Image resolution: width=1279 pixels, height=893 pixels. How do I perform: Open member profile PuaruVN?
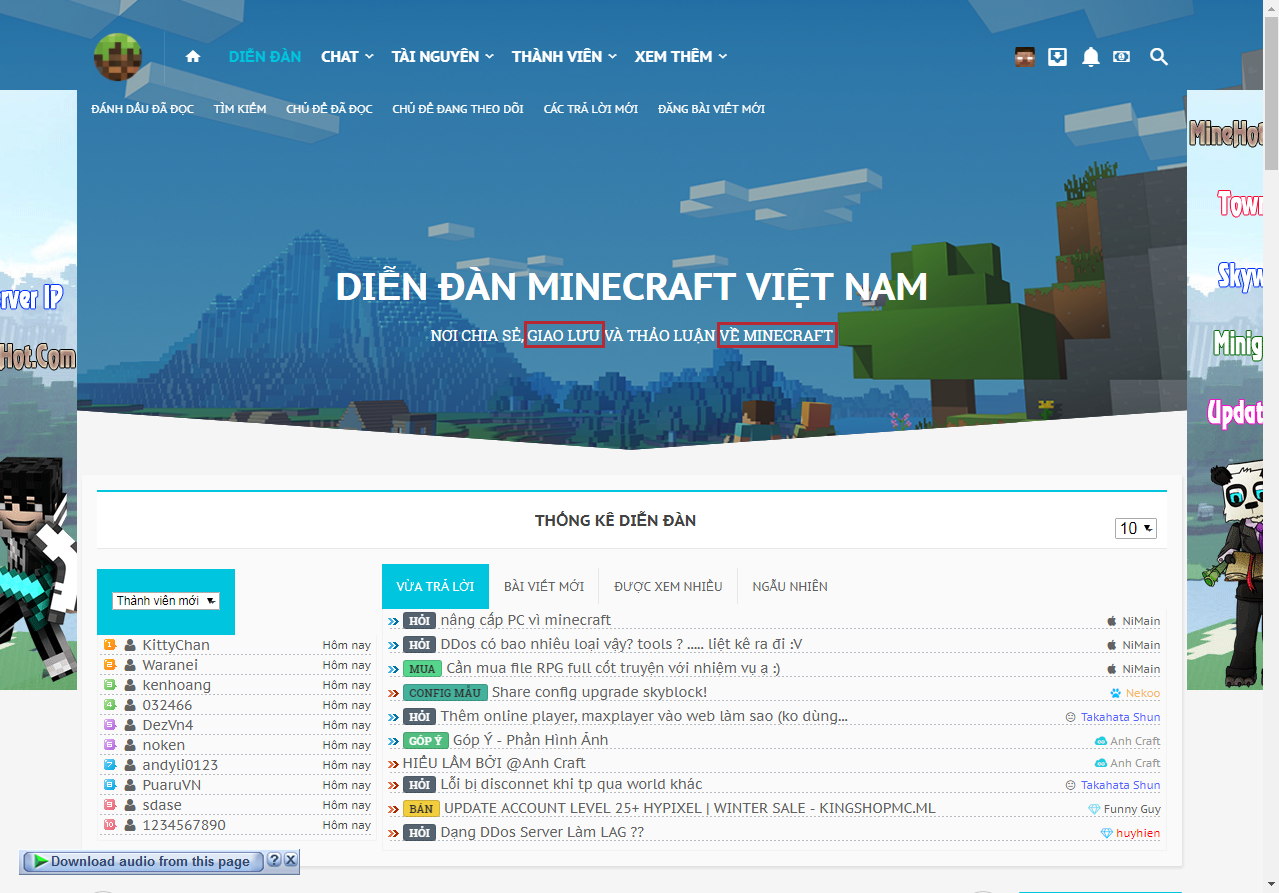pos(172,785)
